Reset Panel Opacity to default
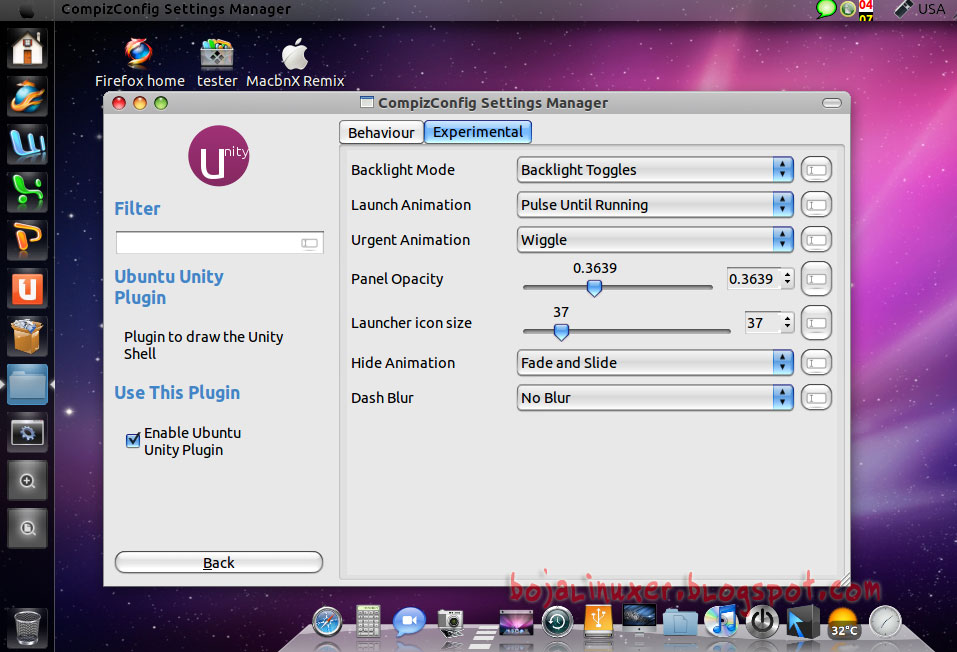The image size is (957, 652). point(816,279)
